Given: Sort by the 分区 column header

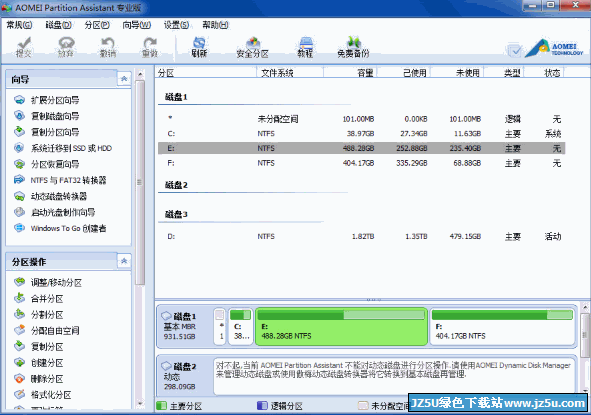Looking at the screenshot, I should tap(206, 73).
